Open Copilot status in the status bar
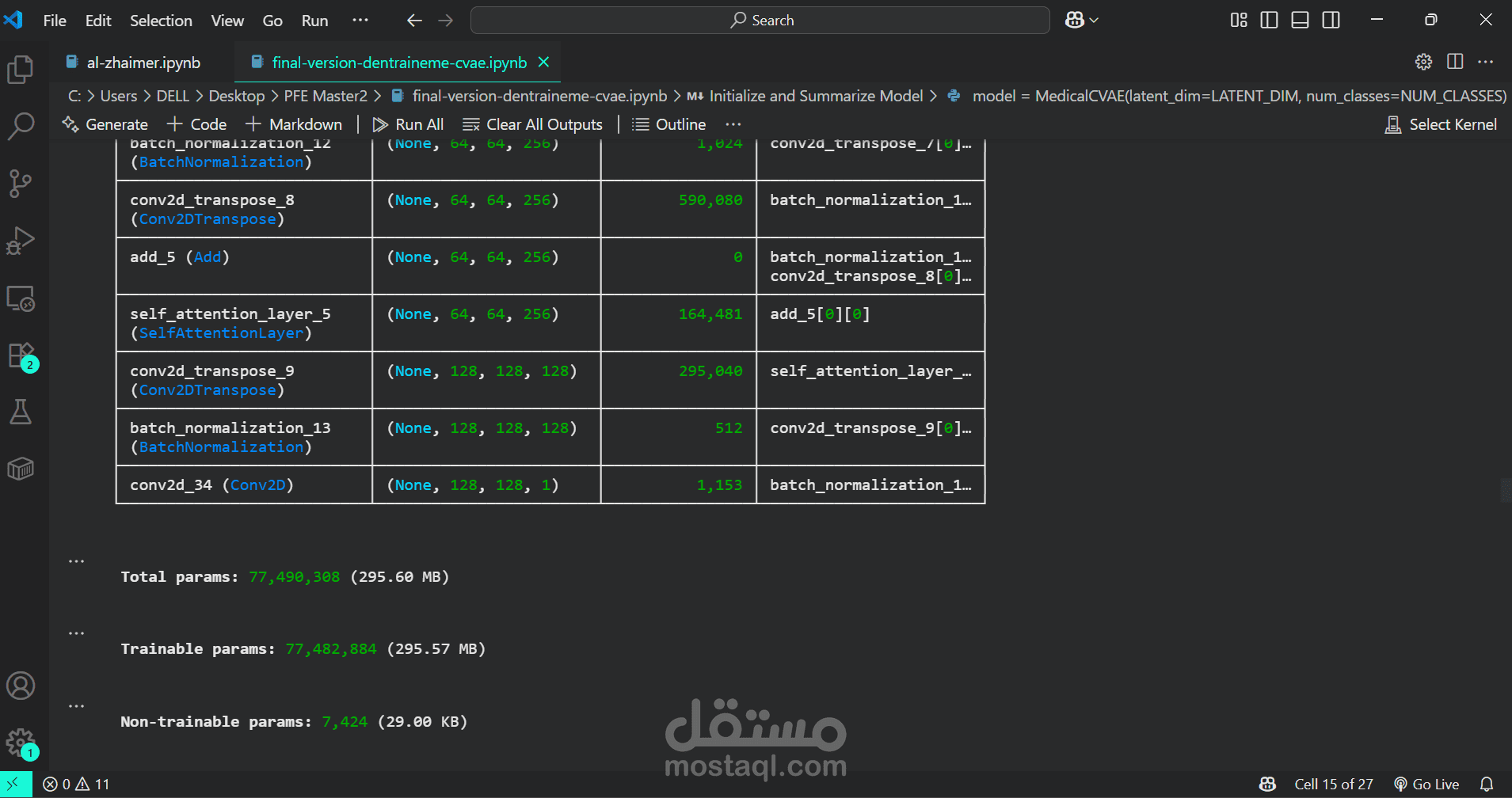 1267,785
